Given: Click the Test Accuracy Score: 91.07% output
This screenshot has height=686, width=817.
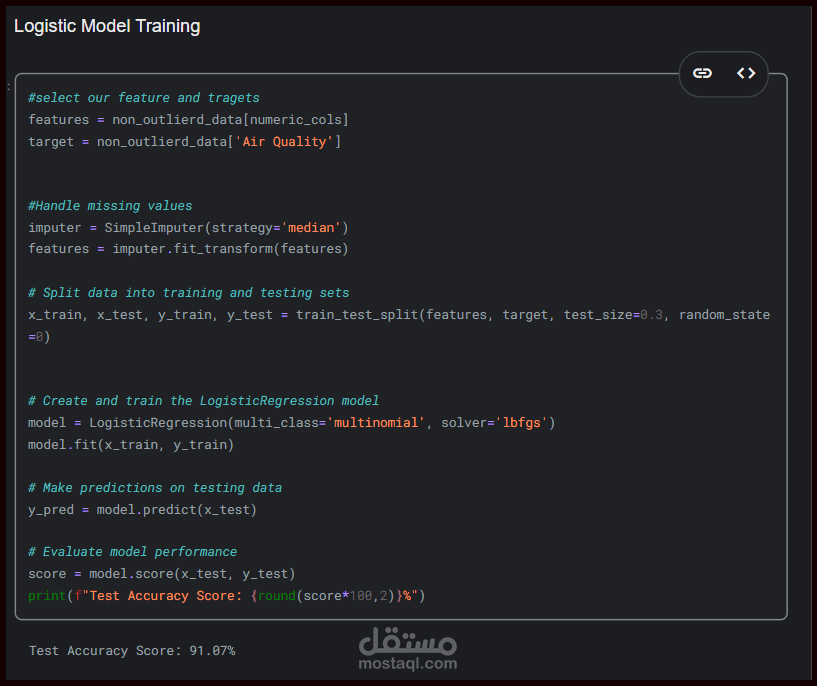Looking at the screenshot, I should 132,651.
